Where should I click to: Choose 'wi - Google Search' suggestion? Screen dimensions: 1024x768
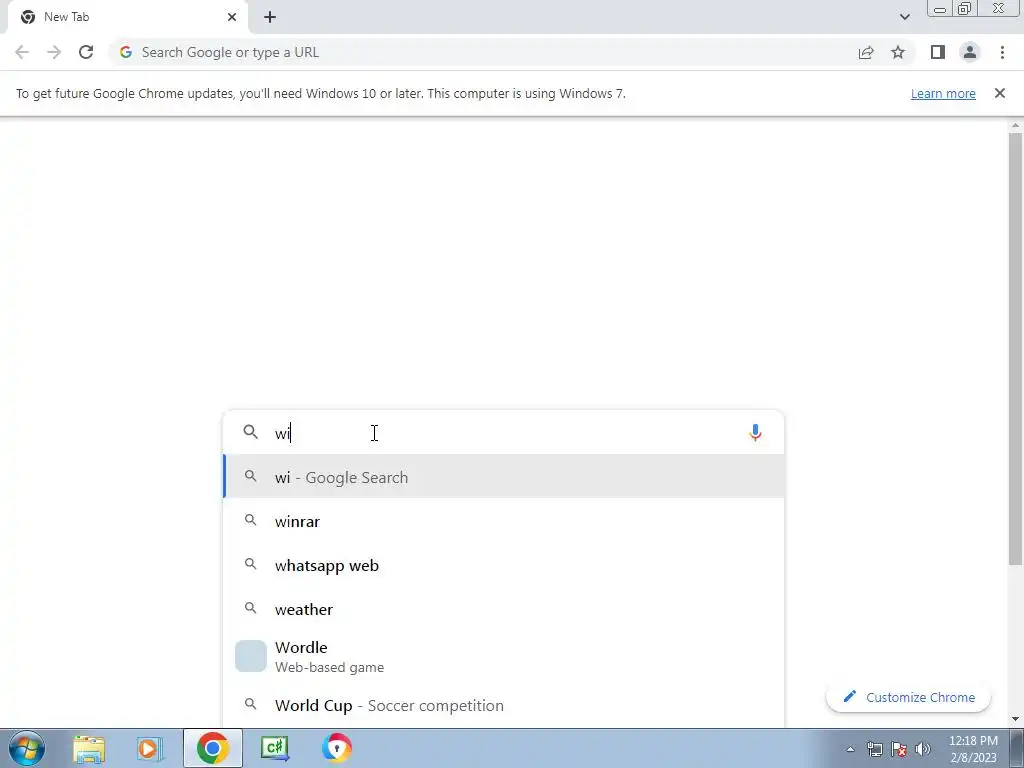[503, 477]
